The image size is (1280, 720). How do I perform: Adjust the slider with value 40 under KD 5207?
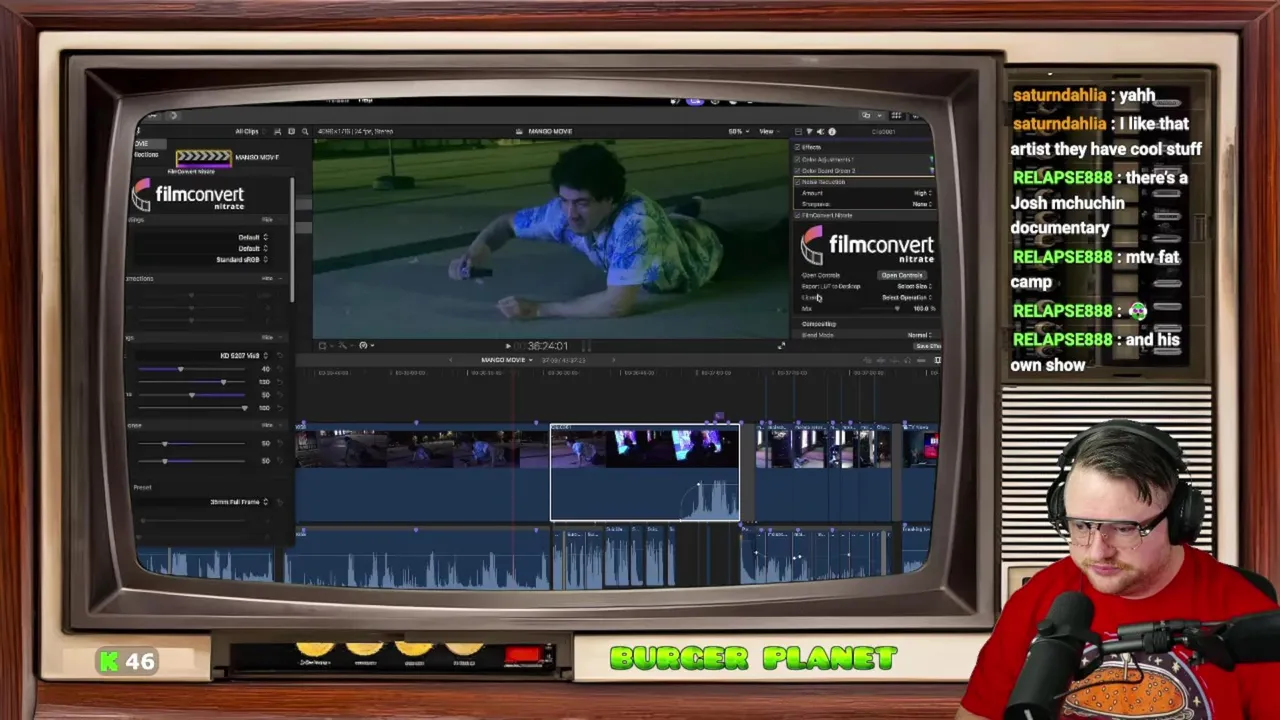193,369
